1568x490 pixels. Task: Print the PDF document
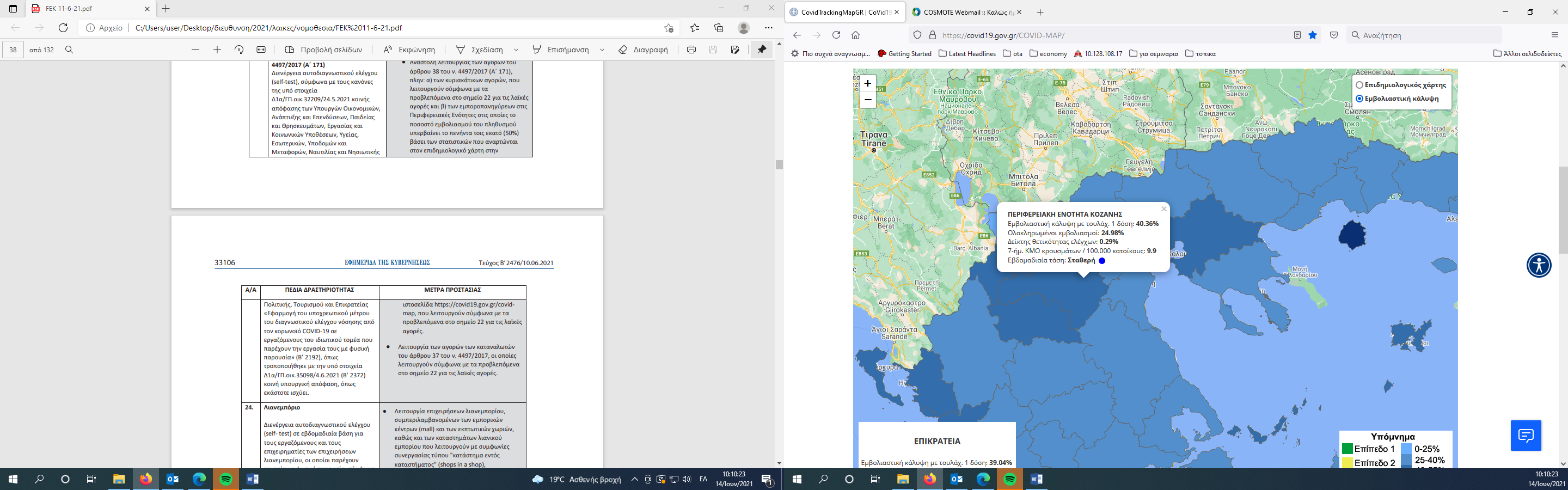point(691,50)
